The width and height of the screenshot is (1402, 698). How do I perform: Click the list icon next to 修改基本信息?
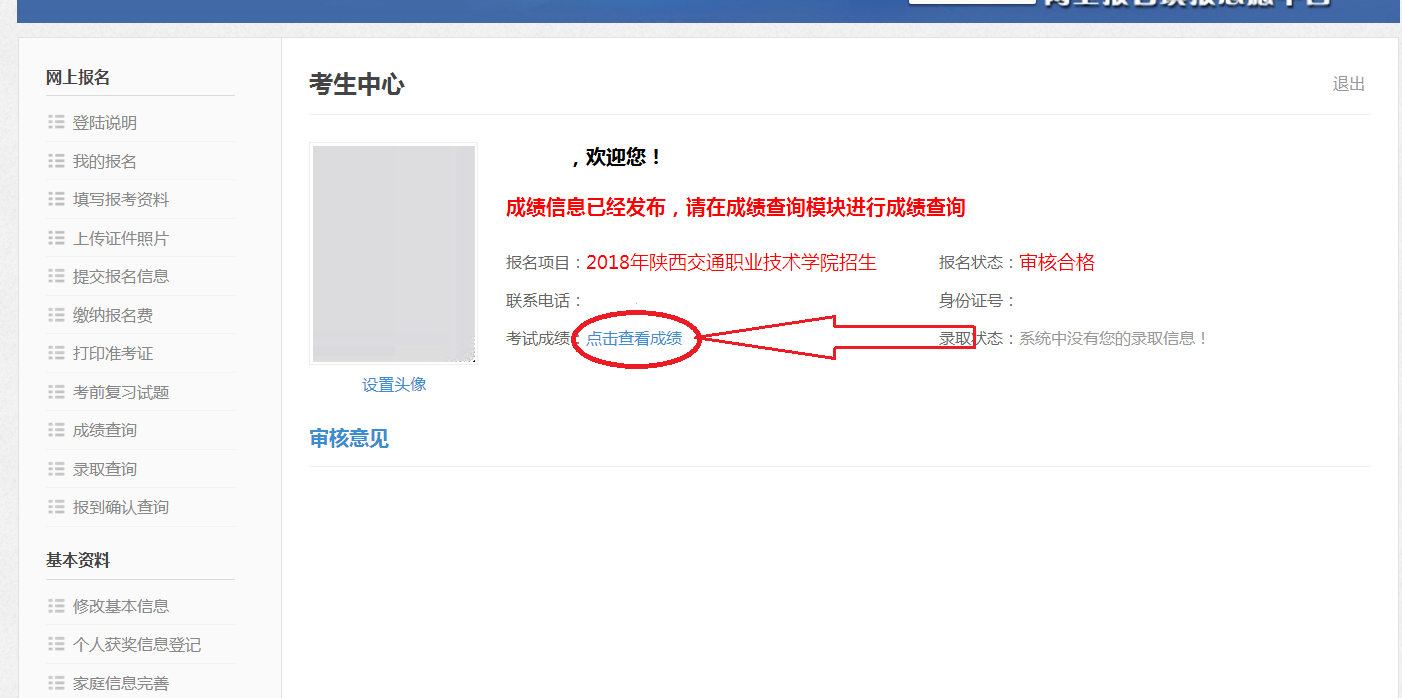(x=56, y=606)
